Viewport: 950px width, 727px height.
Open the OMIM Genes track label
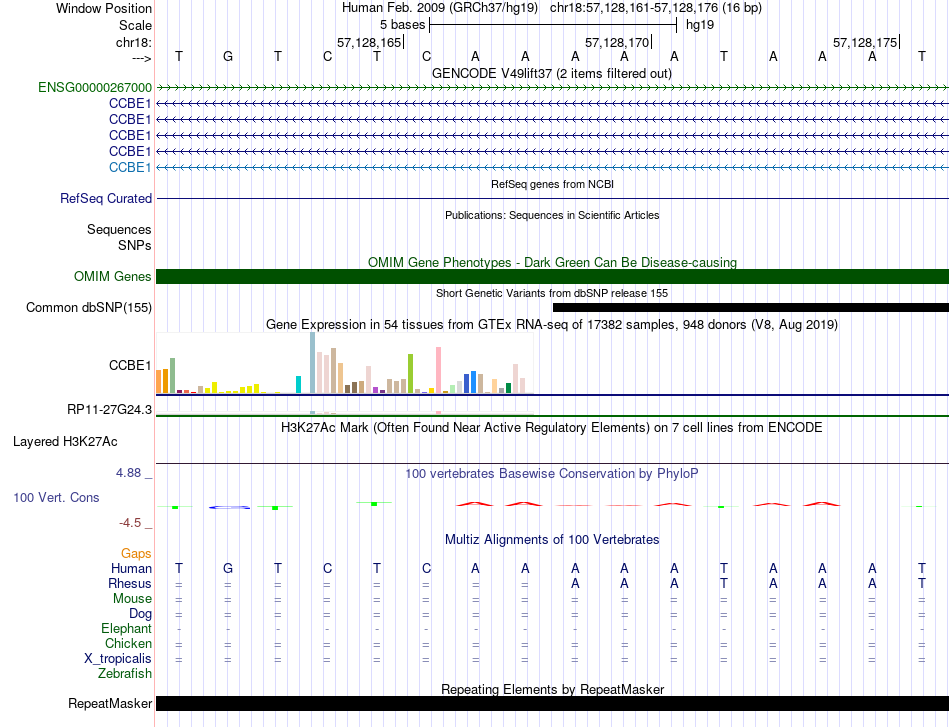point(112,276)
